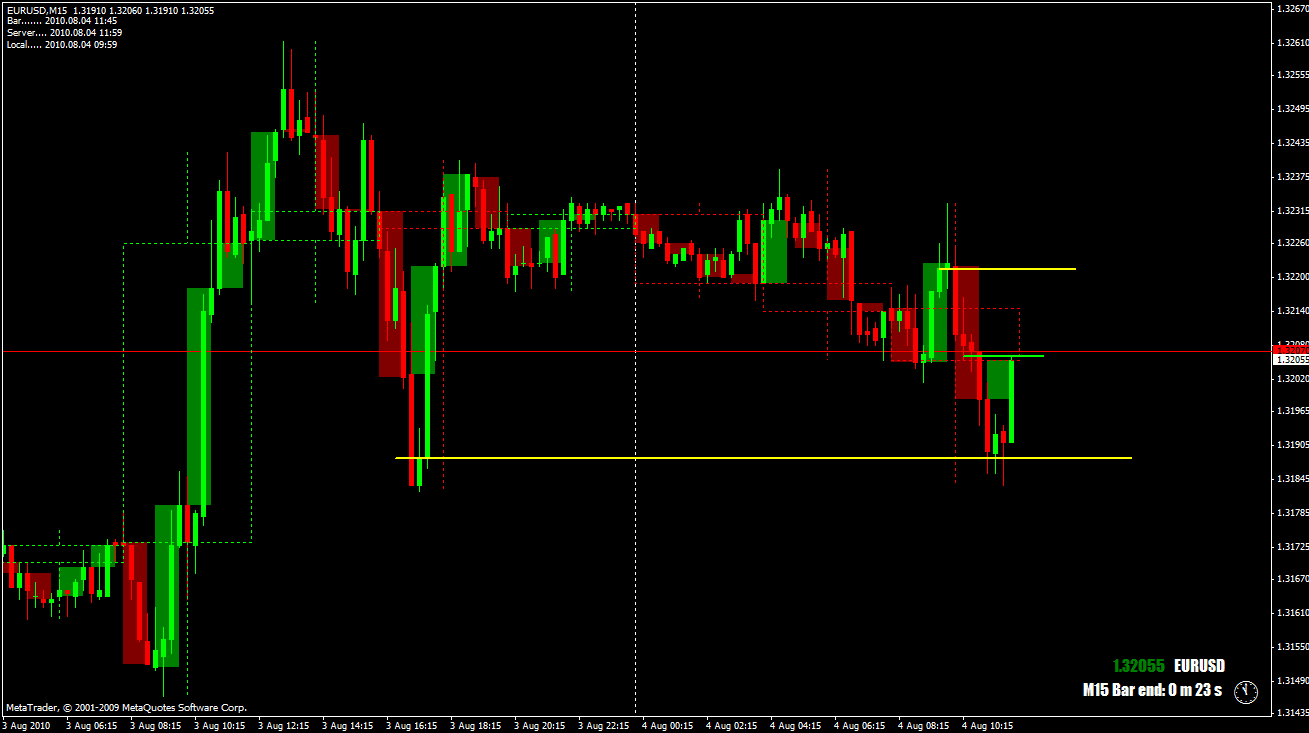Viewport: 1309px width, 733px height.
Task: Click the '4 Aug 10:15' time axis label
Action: tap(989, 725)
